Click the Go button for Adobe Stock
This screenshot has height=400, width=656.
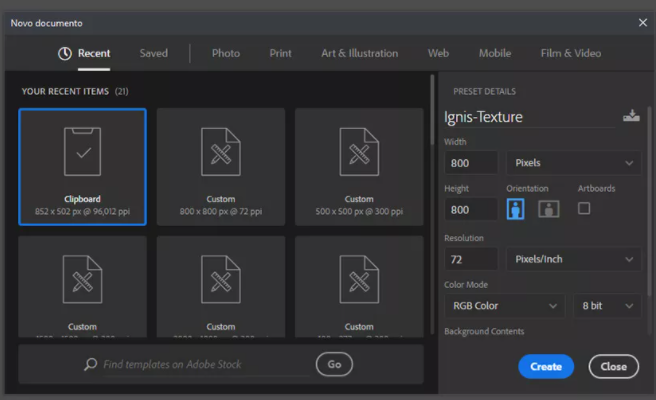click(334, 364)
